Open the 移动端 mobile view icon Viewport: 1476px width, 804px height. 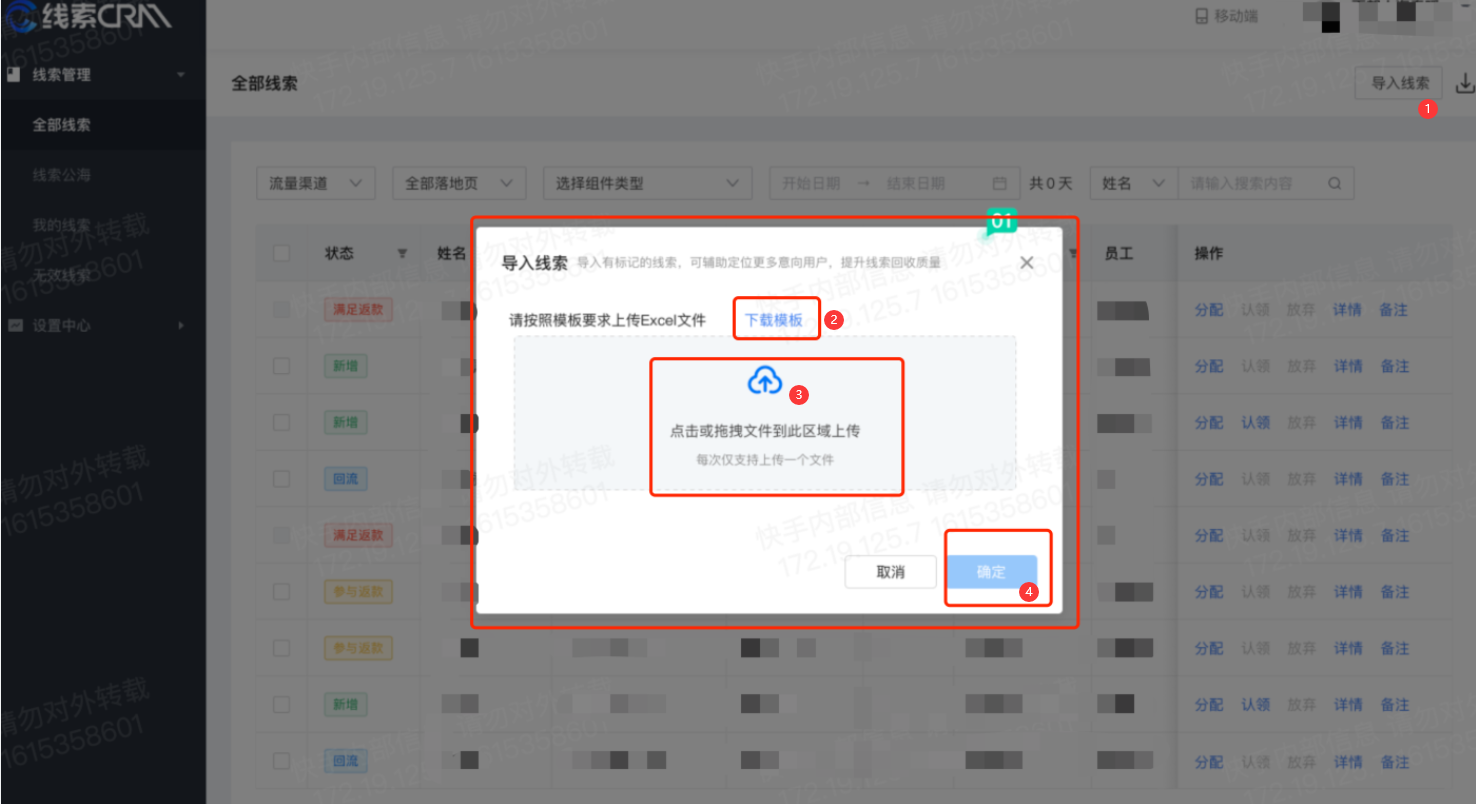(x=1199, y=15)
